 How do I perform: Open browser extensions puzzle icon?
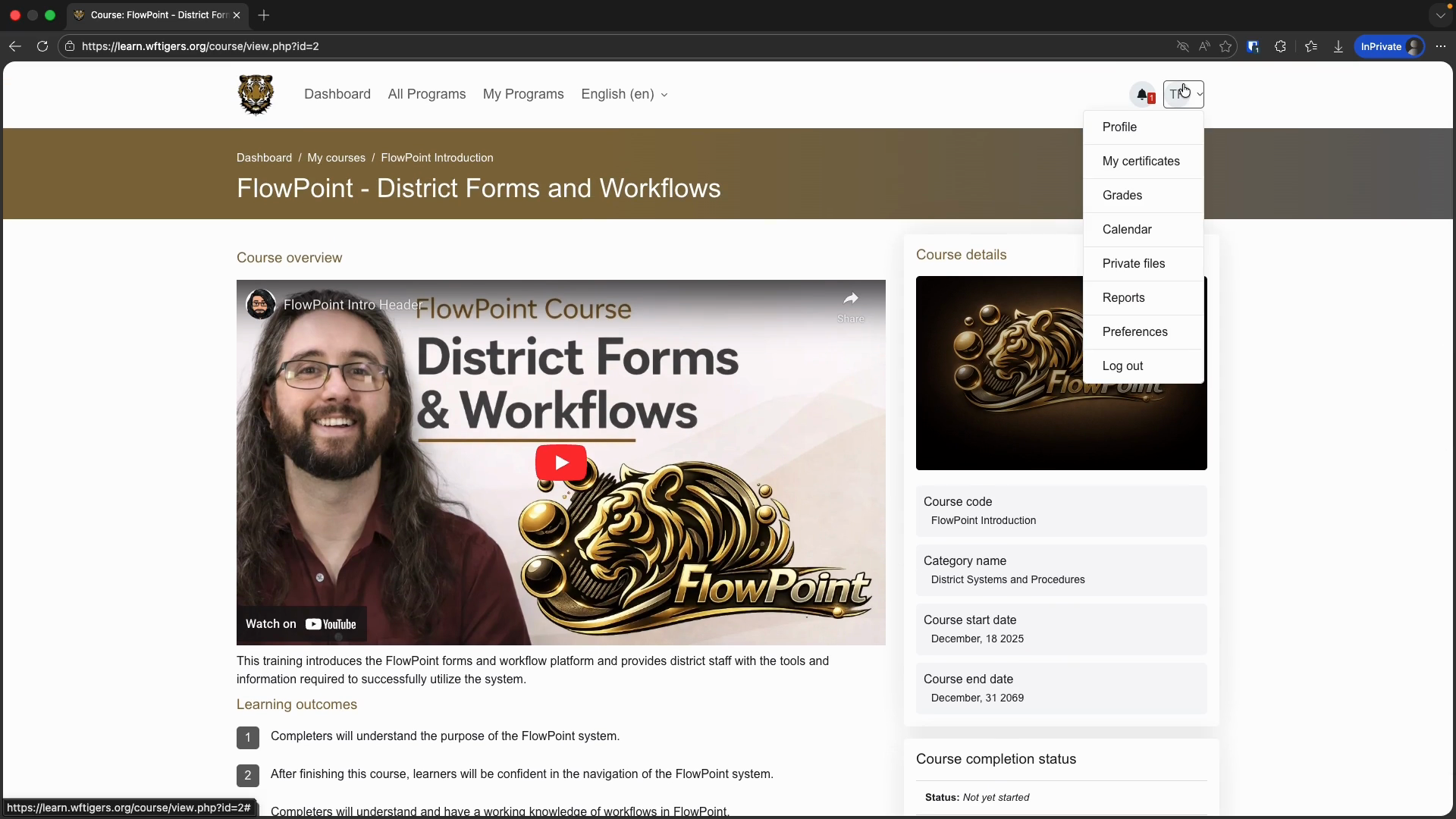pos(1280,46)
